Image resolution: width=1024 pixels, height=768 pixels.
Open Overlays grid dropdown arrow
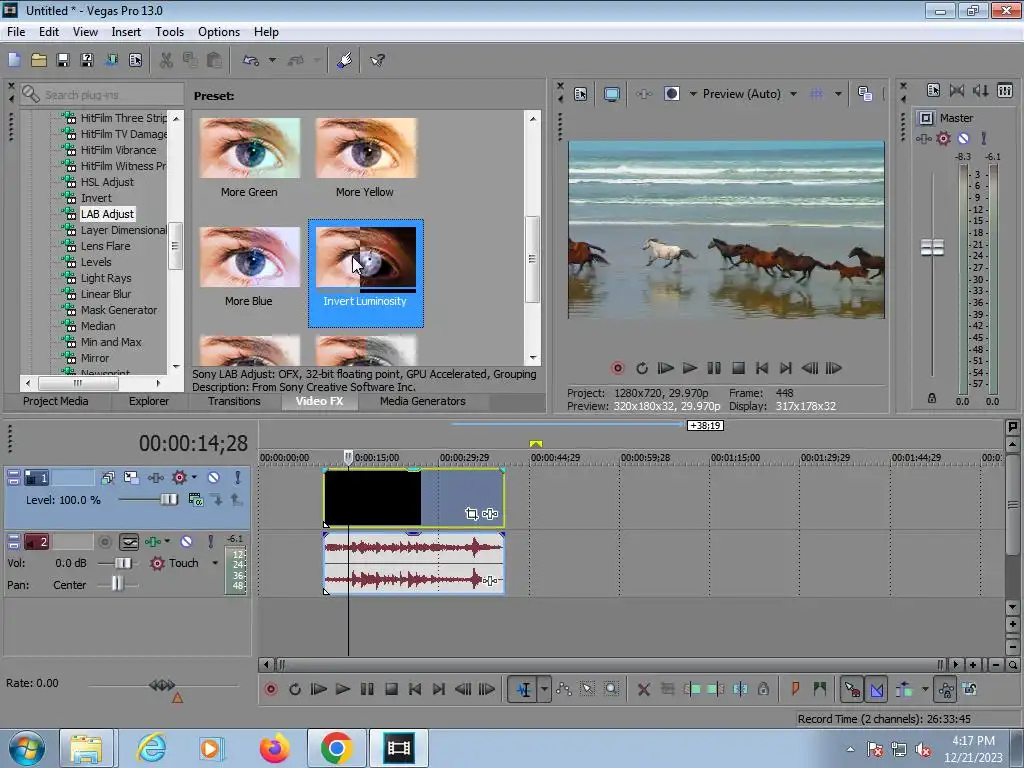838,94
